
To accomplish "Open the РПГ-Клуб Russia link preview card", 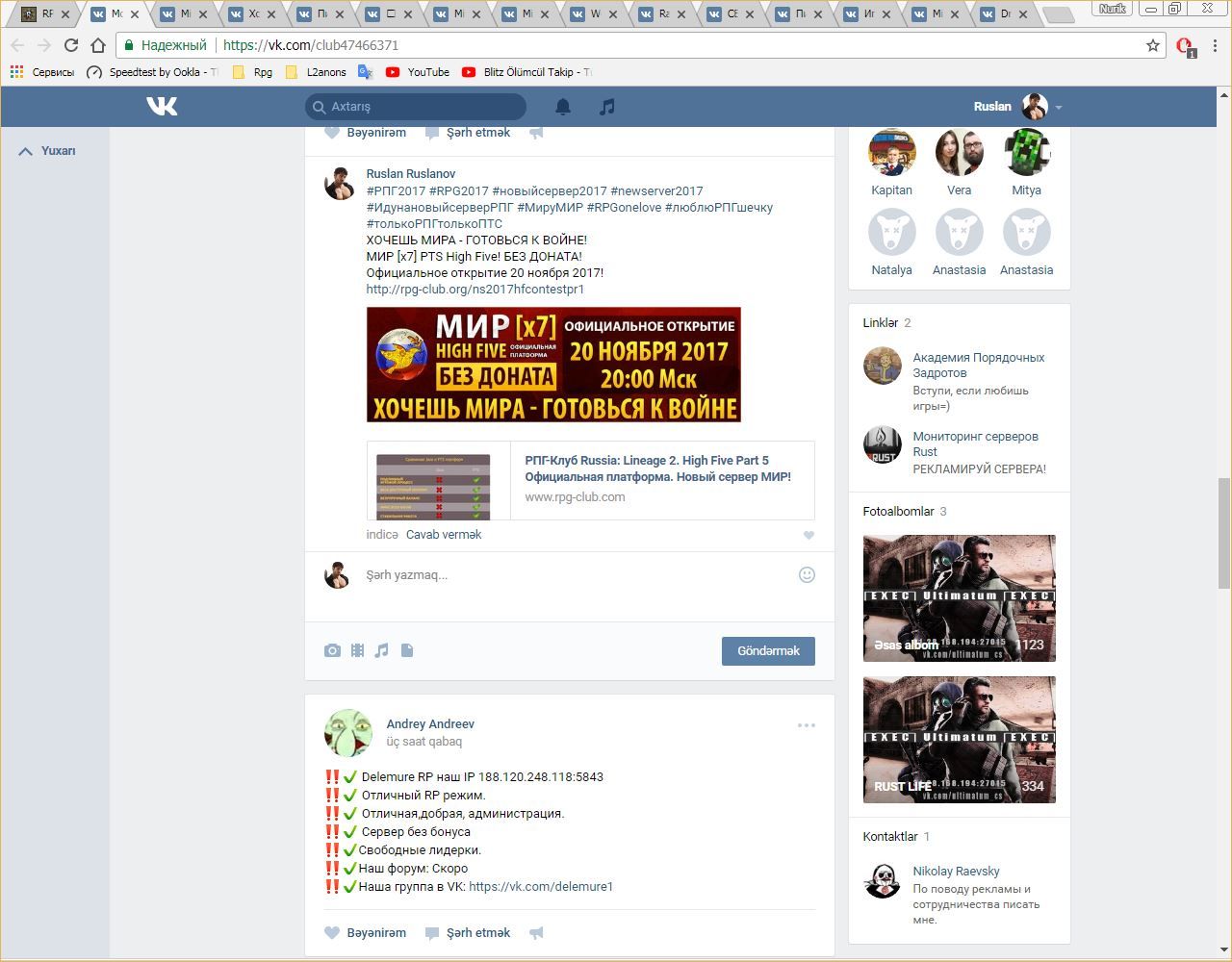I will tap(591, 480).
